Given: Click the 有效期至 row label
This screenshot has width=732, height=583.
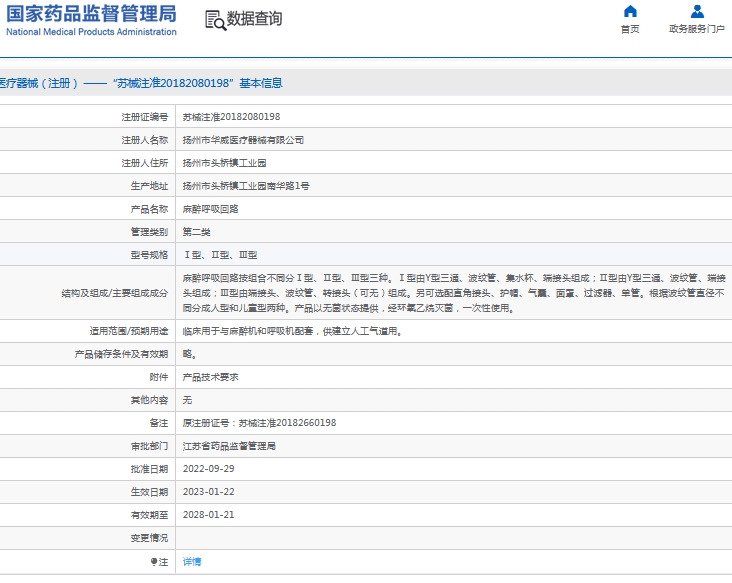Looking at the screenshot, I should 149,514.
